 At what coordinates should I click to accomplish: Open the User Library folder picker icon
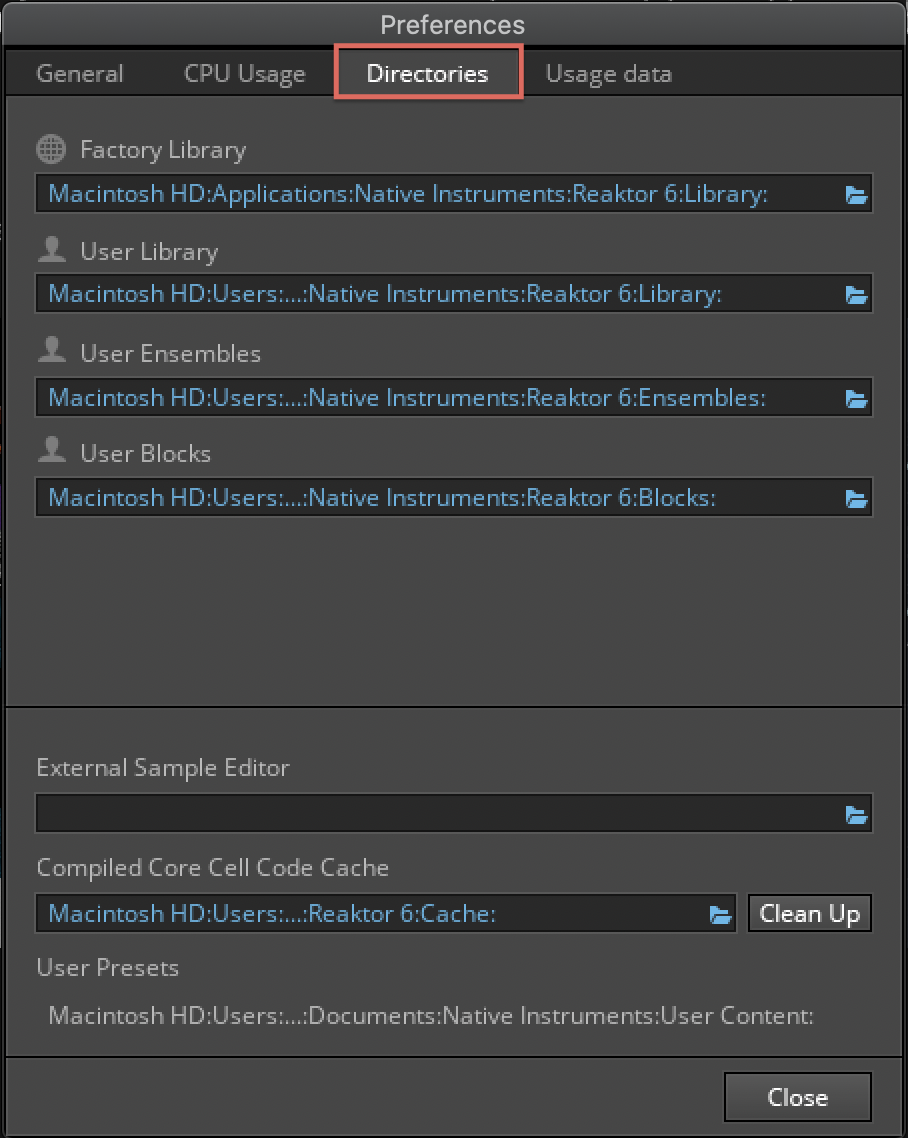pyautogui.click(x=855, y=295)
